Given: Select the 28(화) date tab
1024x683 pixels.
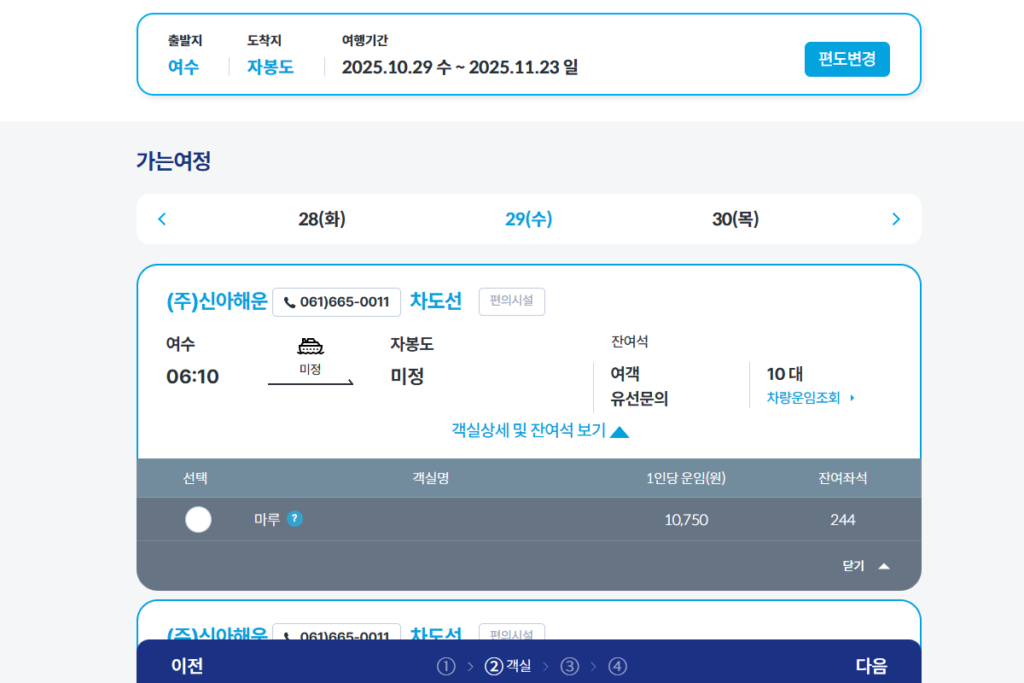Looking at the screenshot, I should [x=322, y=219].
